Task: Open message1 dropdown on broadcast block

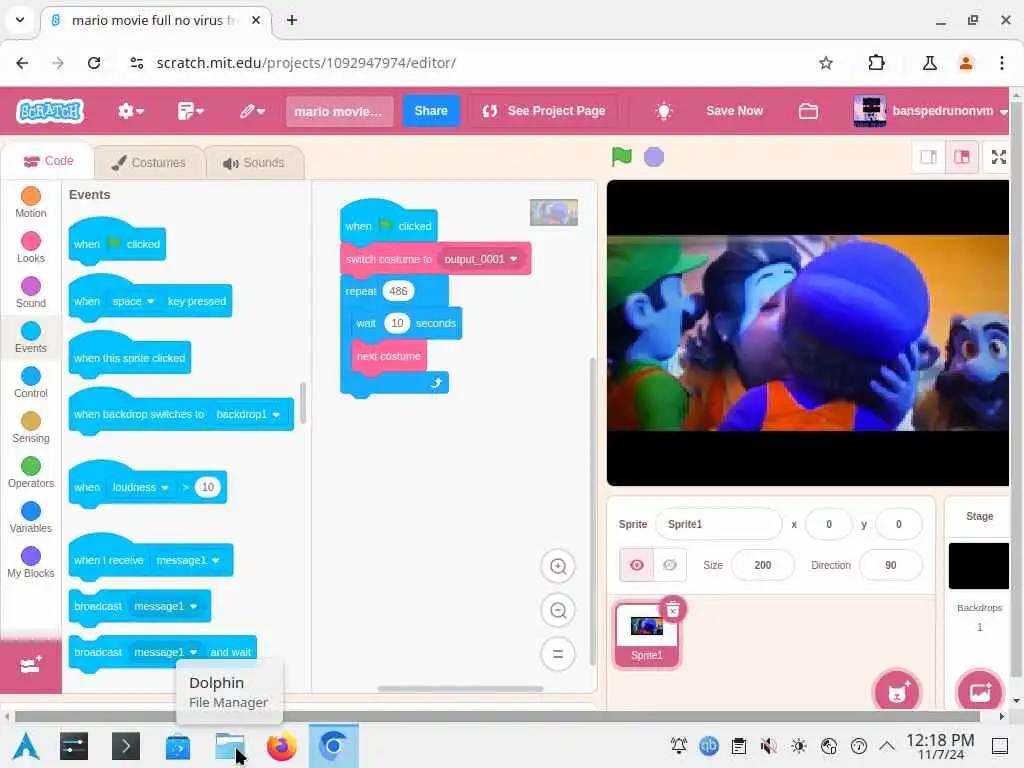Action: [x=165, y=606]
